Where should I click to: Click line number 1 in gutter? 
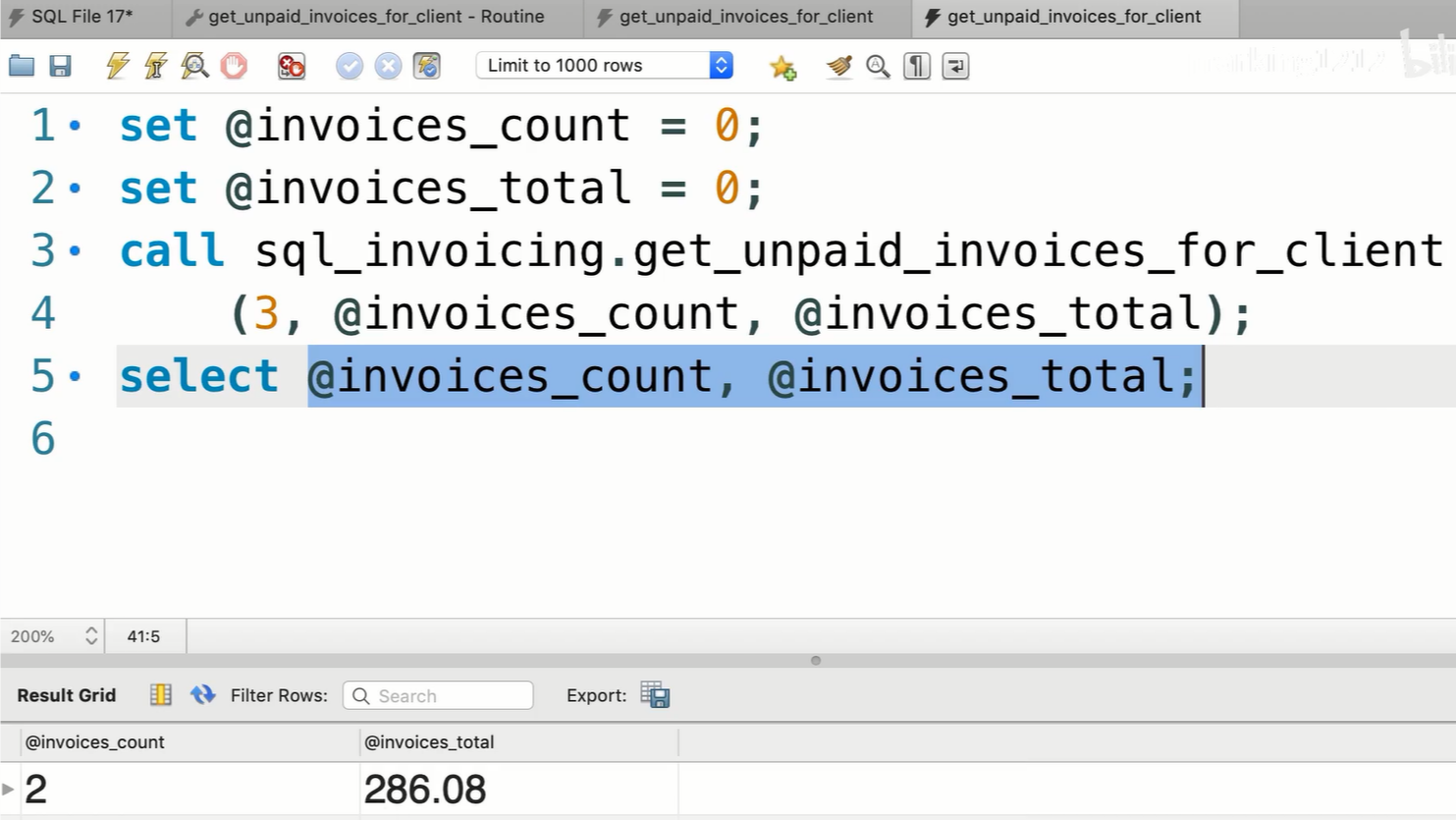pyautogui.click(x=43, y=126)
